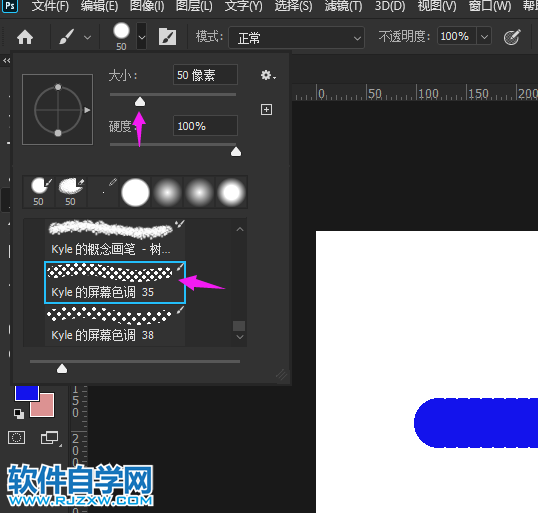This screenshot has height=513, width=538.
Task: Open the brush panel gear settings menu
Action: pos(268,75)
